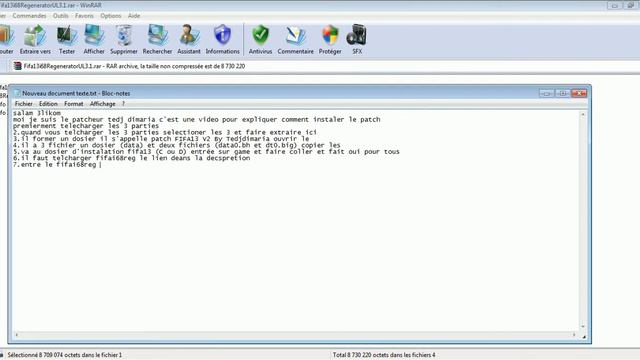Click Notepad horizontal scrollbar right arrow
The image size is (640, 360).
pos(574,335)
